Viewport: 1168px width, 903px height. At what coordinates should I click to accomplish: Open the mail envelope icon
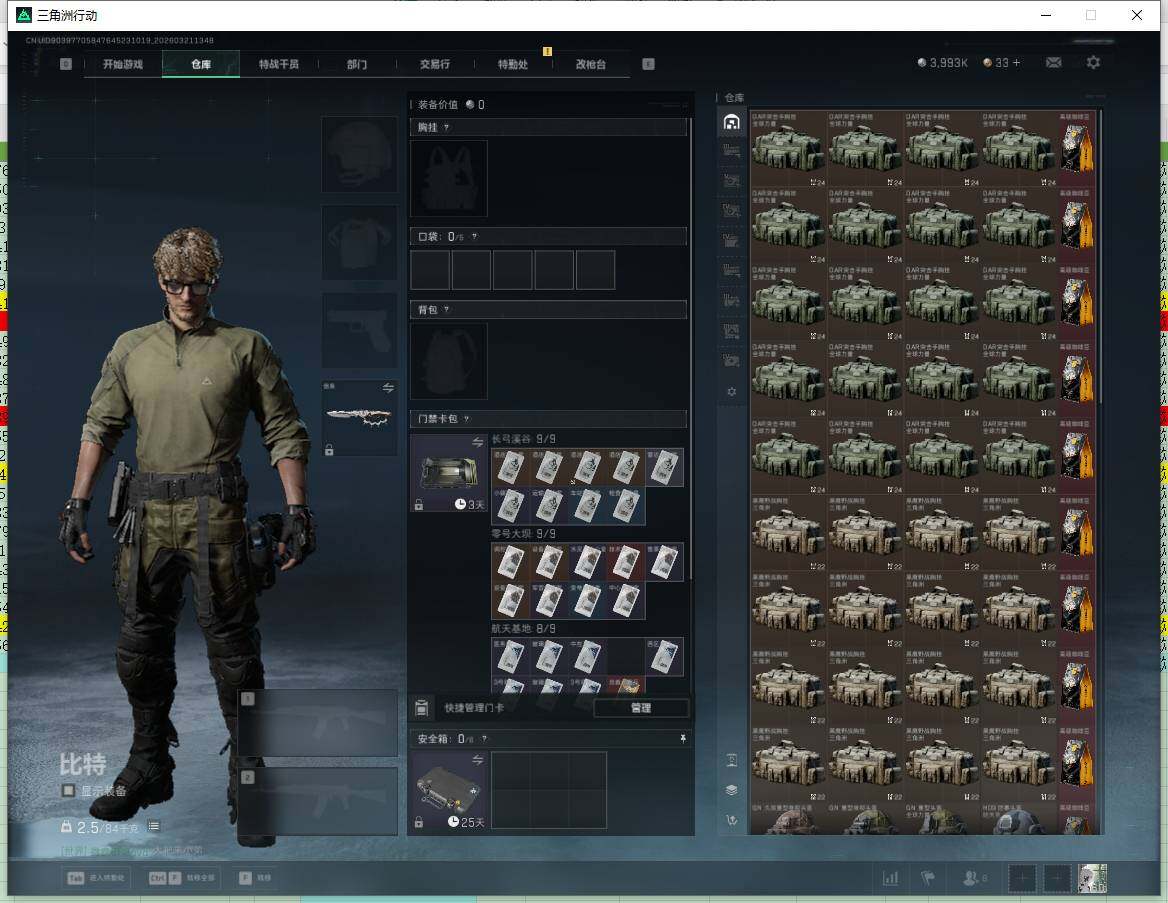point(1053,62)
